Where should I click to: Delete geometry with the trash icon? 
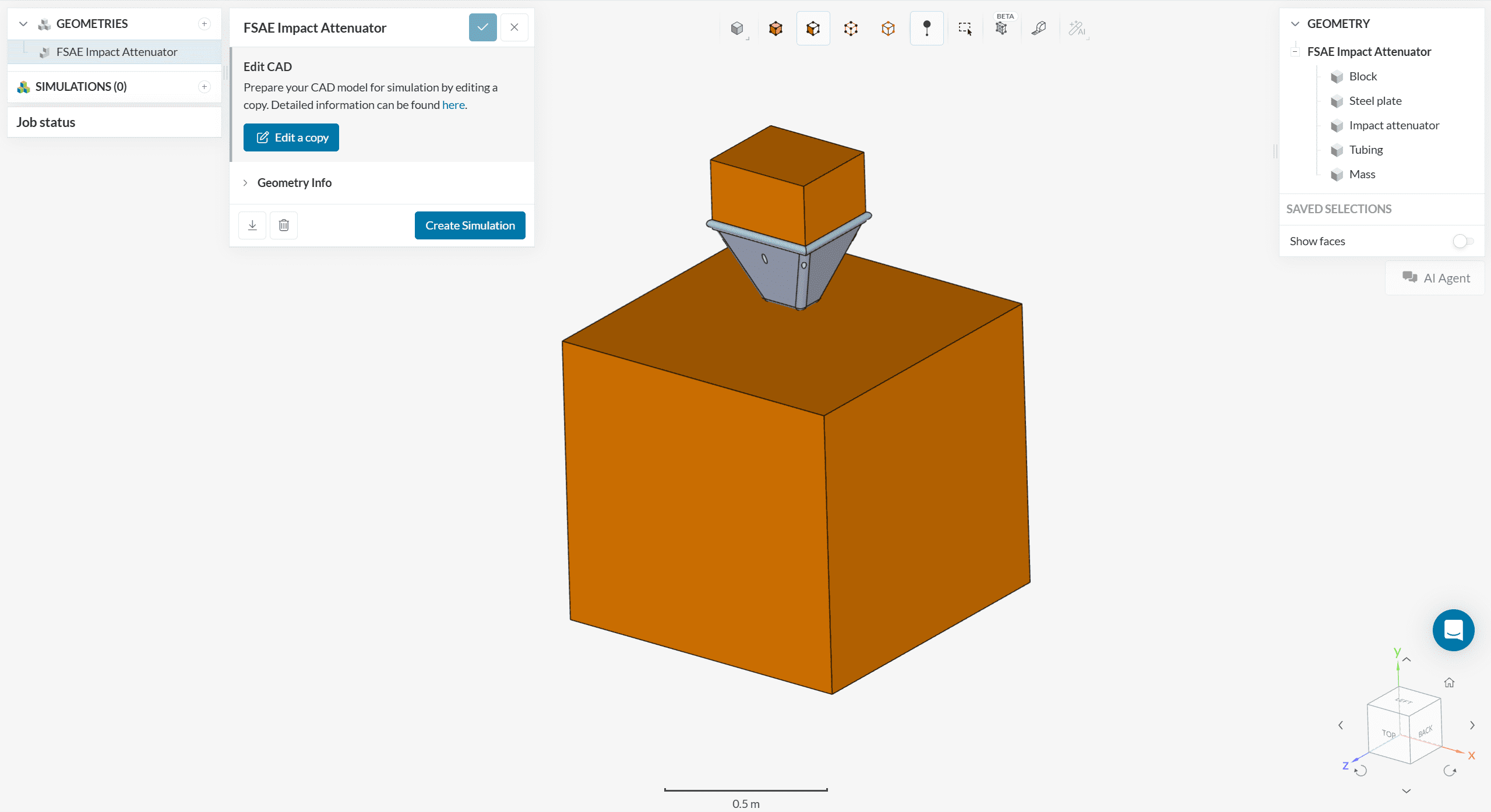point(284,225)
